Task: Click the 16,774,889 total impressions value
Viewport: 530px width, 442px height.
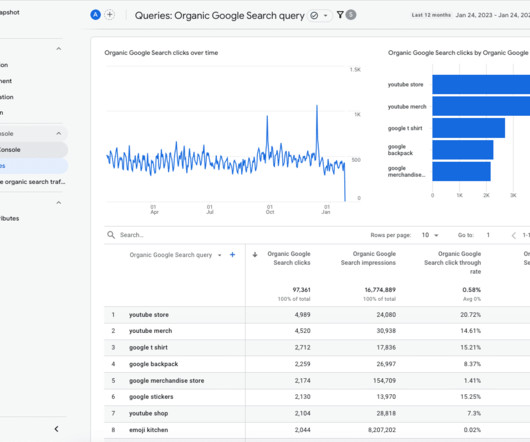Action: pyautogui.click(x=380, y=290)
